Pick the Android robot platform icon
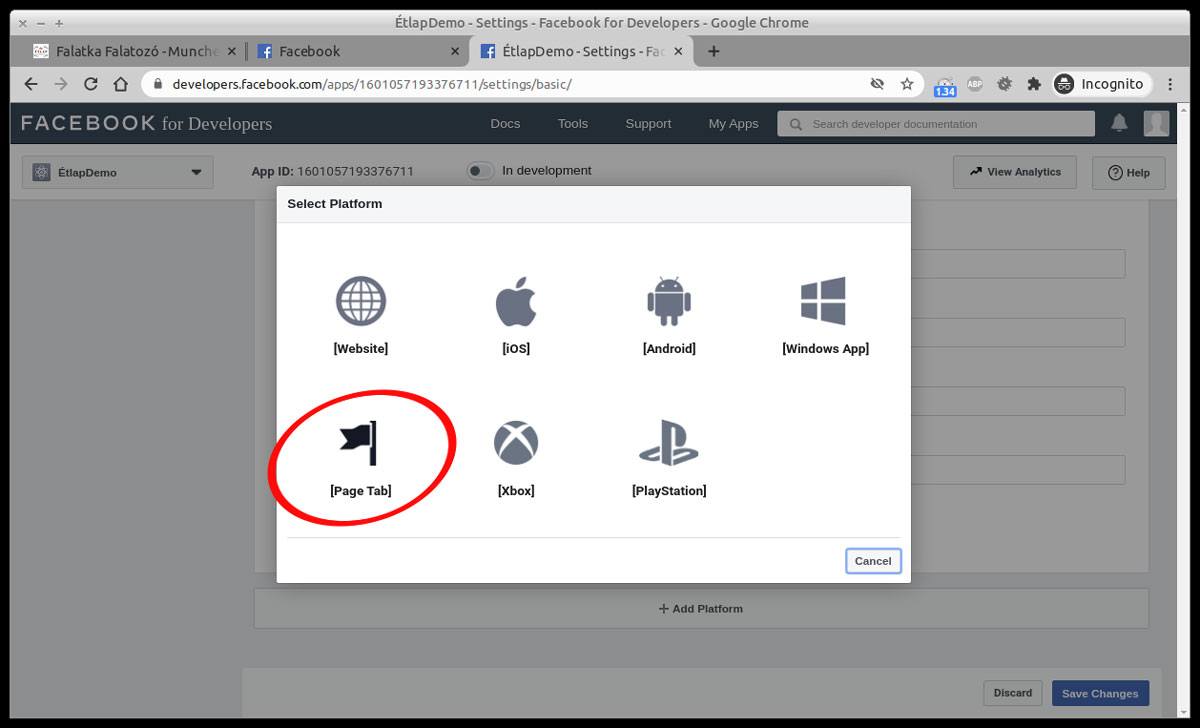 (x=669, y=301)
